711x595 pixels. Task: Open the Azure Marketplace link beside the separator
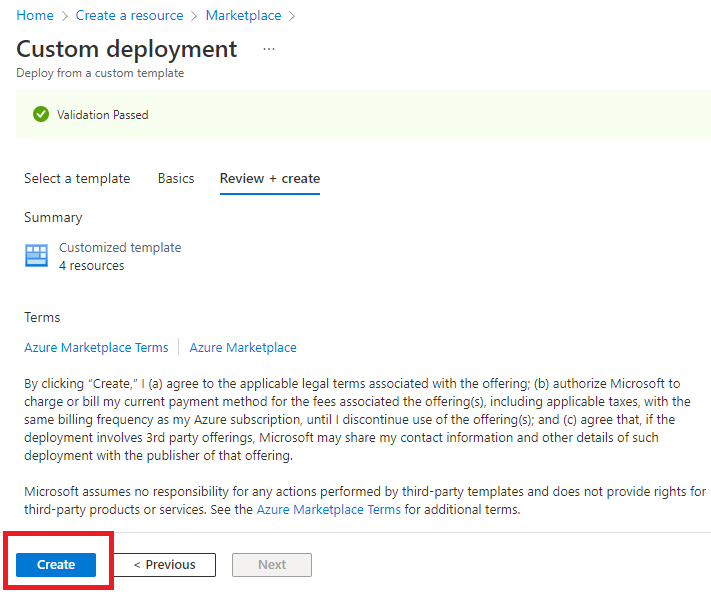click(243, 348)
